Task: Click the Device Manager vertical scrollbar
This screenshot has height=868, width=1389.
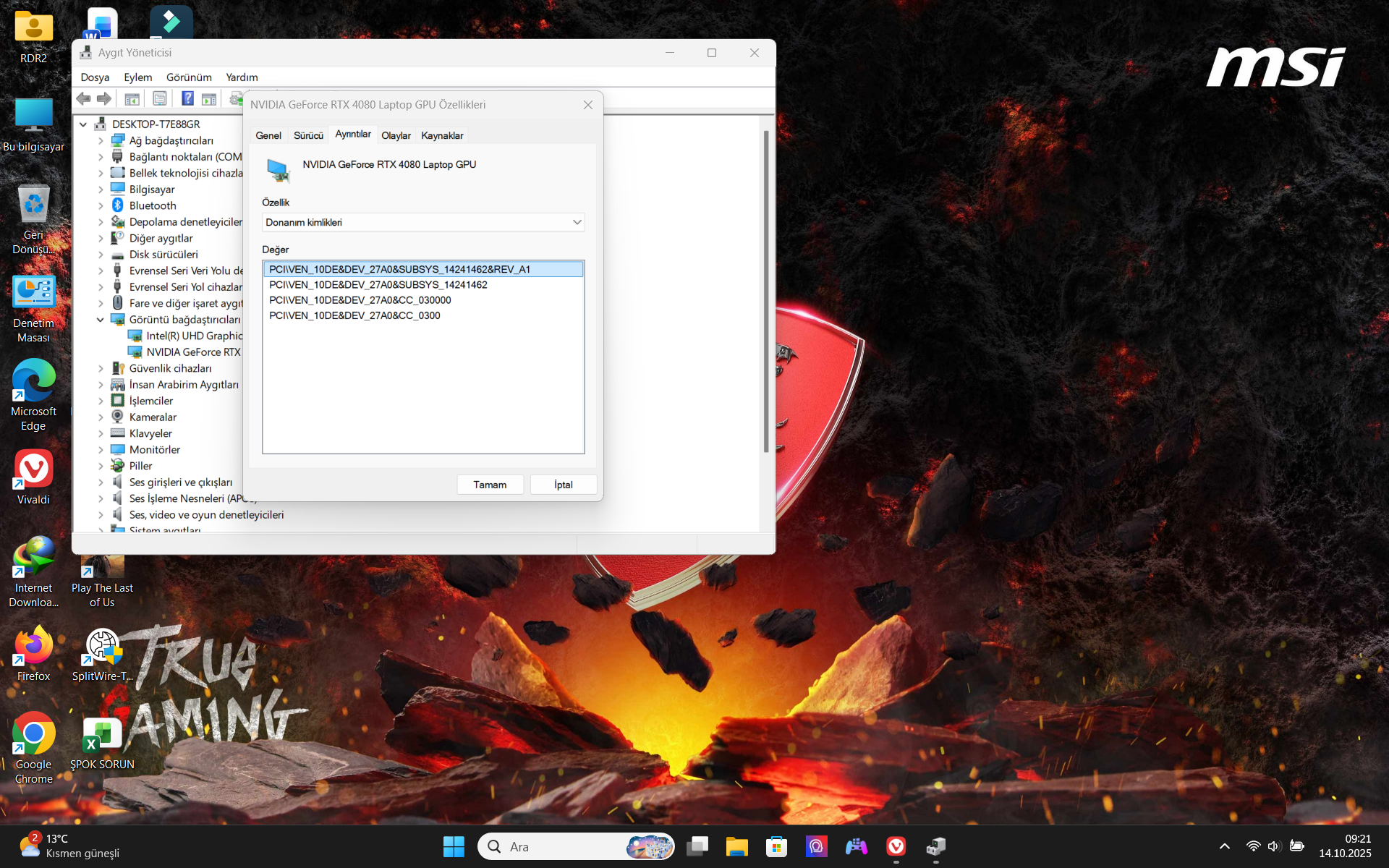Action: click(x=766, y=292)
